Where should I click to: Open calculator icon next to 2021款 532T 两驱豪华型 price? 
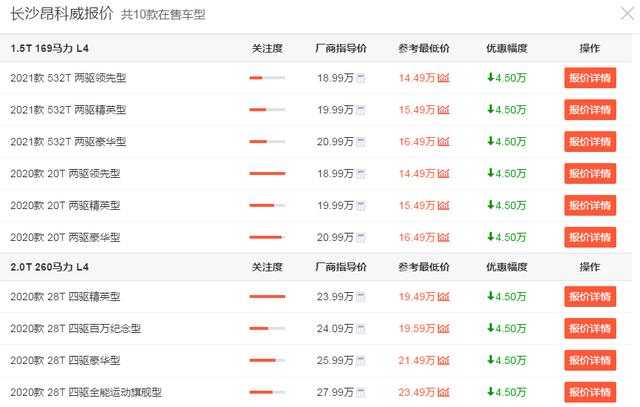pyautogui.click(x=361, y=142)
